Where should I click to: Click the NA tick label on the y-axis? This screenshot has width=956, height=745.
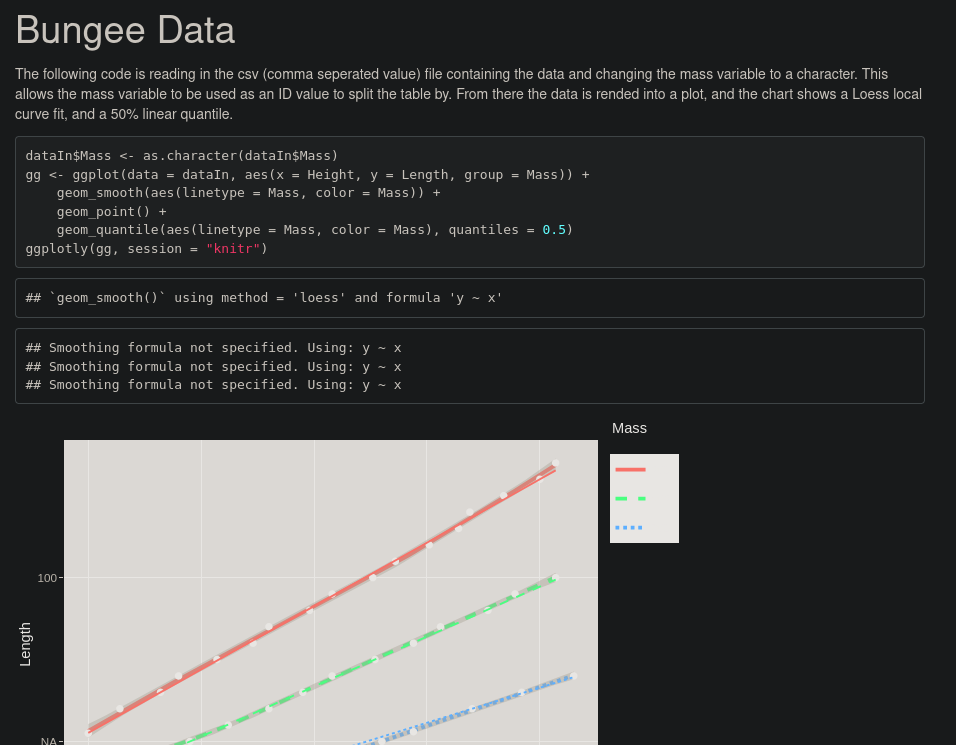[x=48, y=741]
